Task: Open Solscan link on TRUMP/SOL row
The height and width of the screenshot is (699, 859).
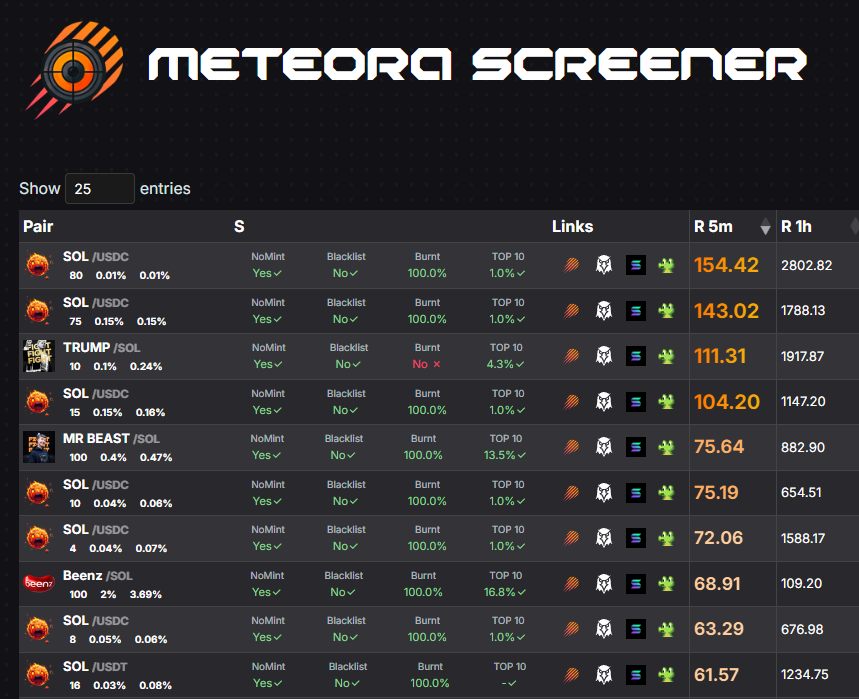Action: coord(636,356)
